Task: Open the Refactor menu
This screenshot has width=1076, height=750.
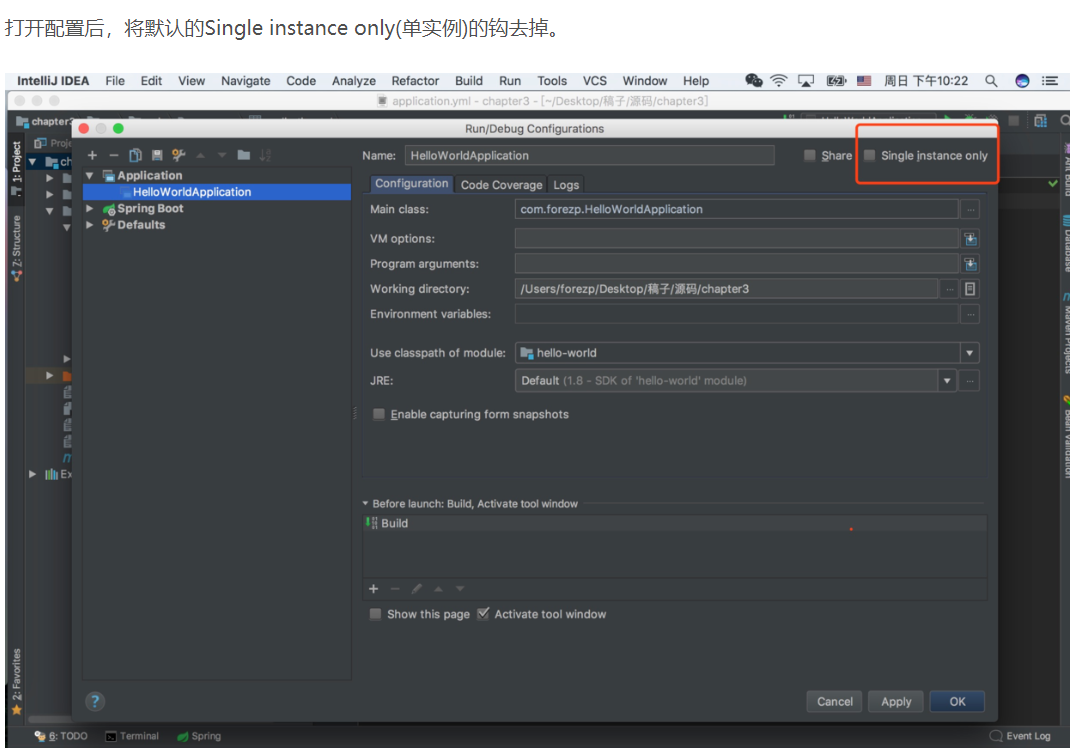Action: point(415,81)
